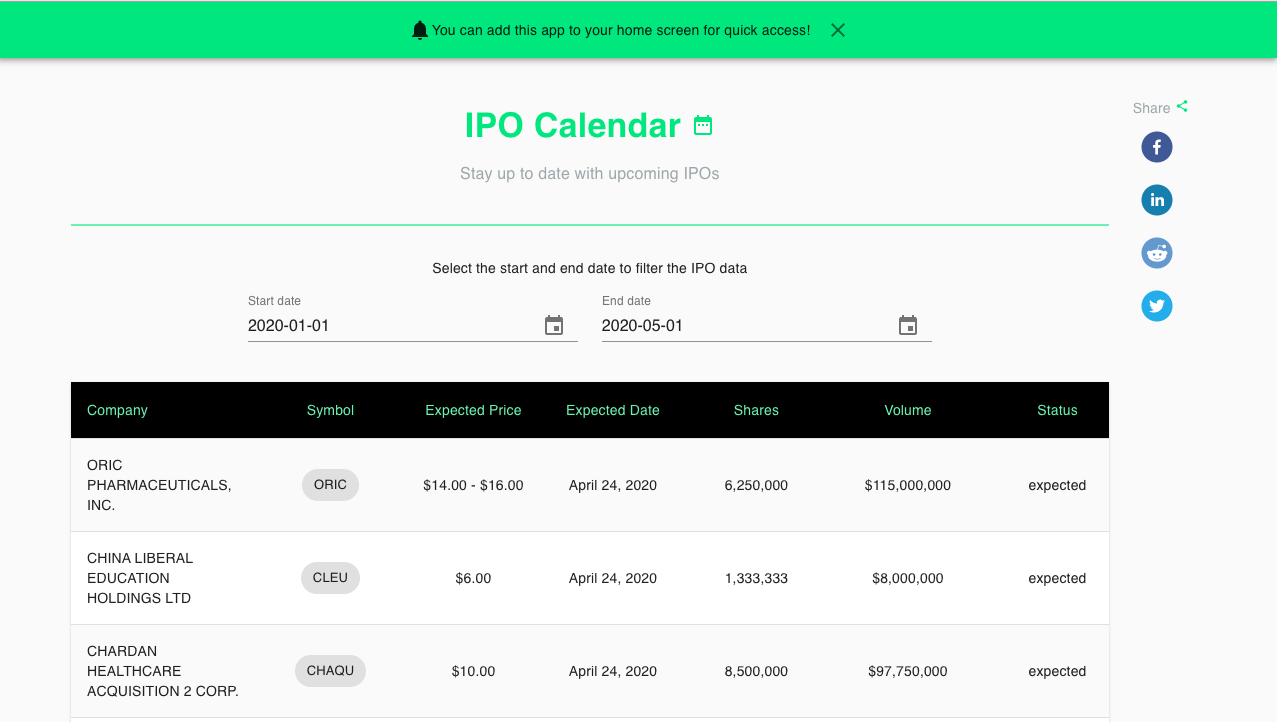Open the End date calendar picker icon
The image size is (1277, 722).
coord(908,325)
